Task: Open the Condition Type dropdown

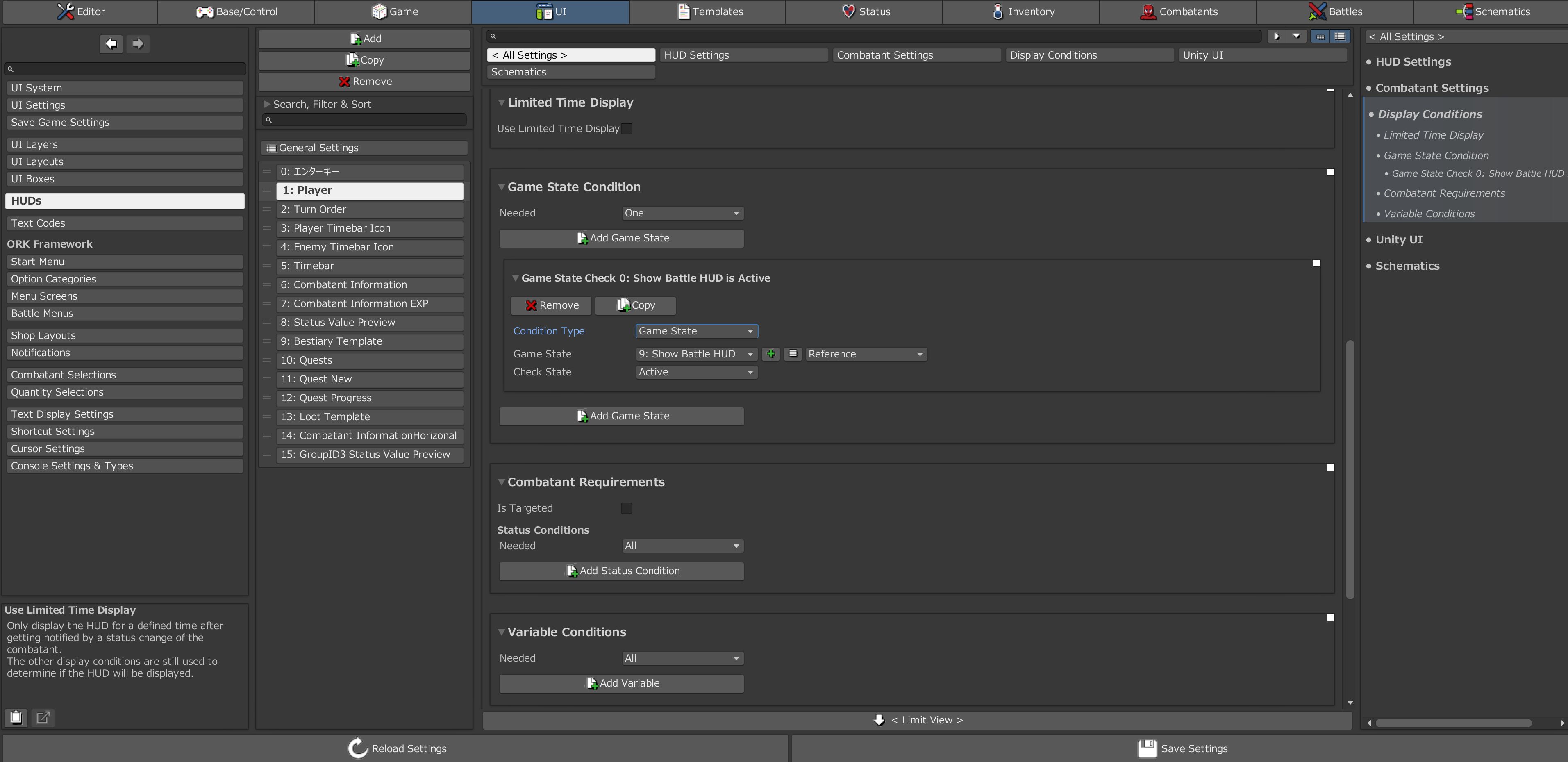Action: point(696,331)
